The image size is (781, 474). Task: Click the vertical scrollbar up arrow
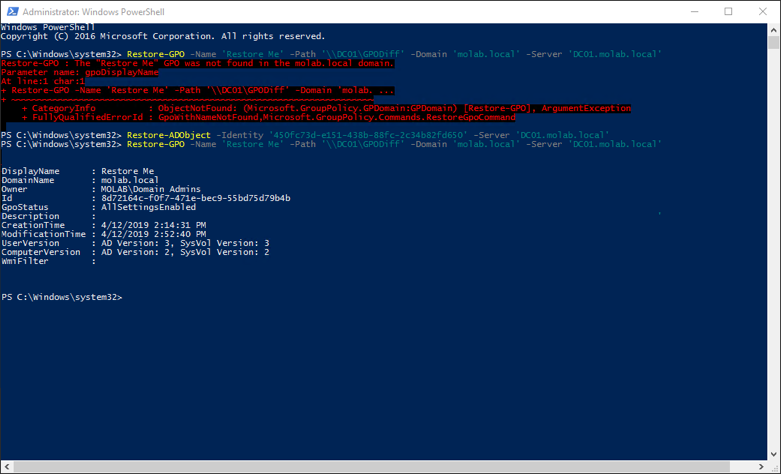point(772,31)
